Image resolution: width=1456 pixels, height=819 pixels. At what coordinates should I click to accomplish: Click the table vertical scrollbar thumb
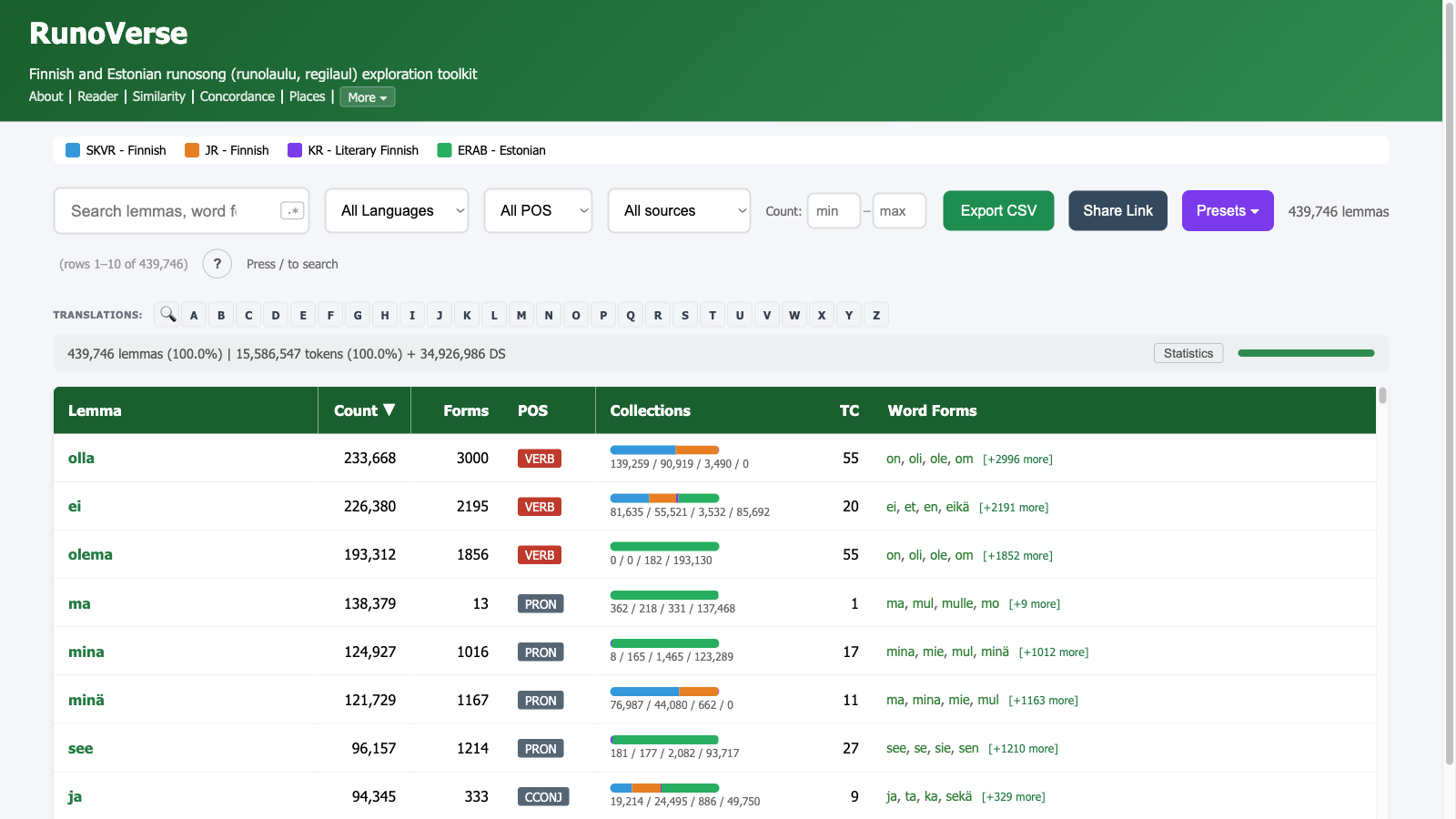(x=1382, y=395)
